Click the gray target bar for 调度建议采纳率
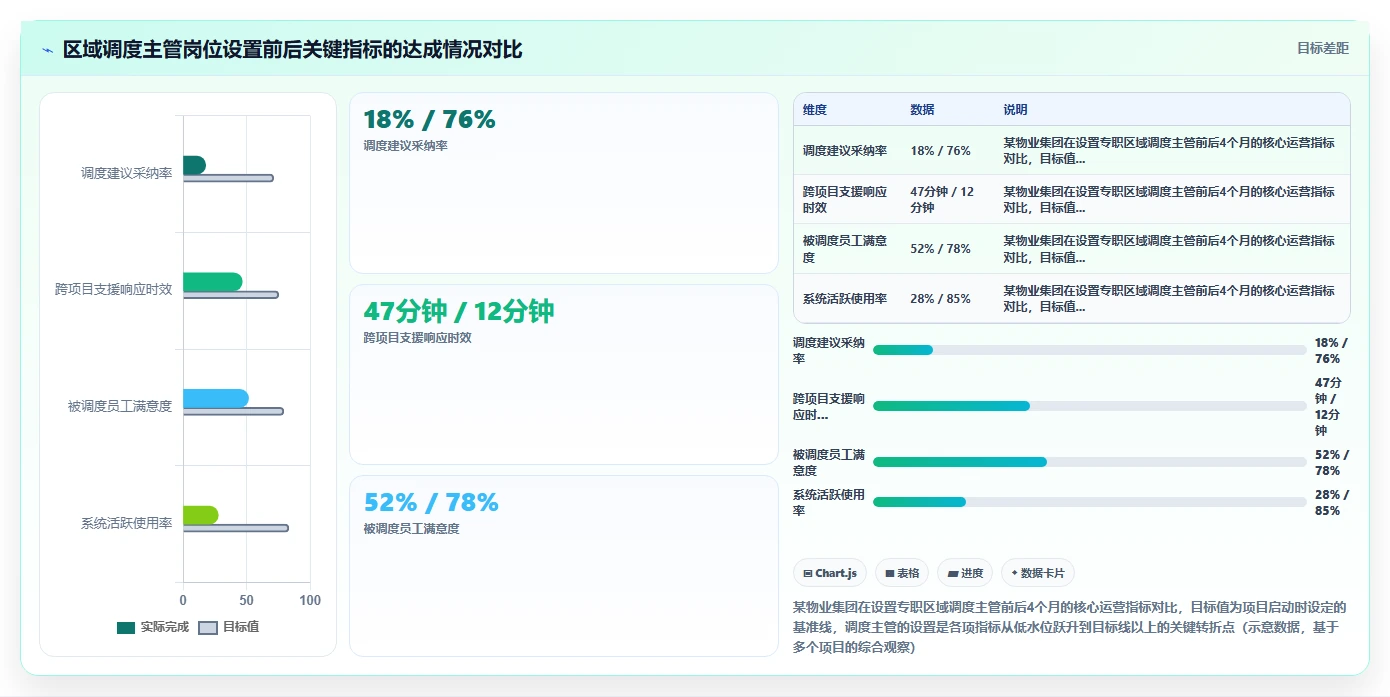 coord(228,178)
